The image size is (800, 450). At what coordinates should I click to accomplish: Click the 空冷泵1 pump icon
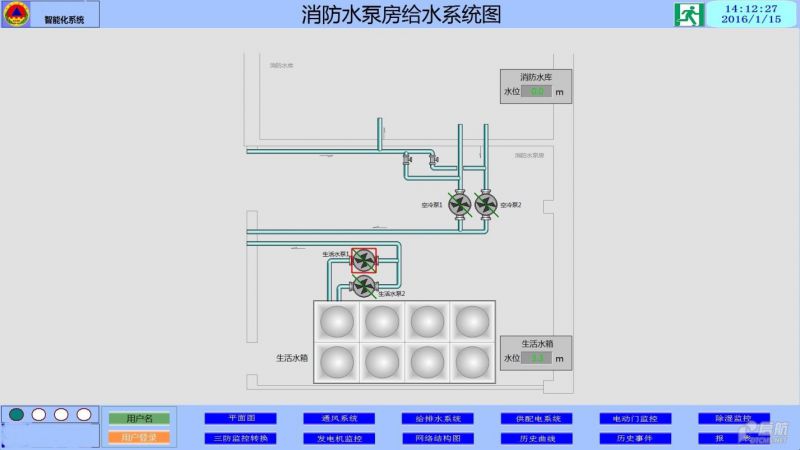pyautogui.click(x=460, y=204)
